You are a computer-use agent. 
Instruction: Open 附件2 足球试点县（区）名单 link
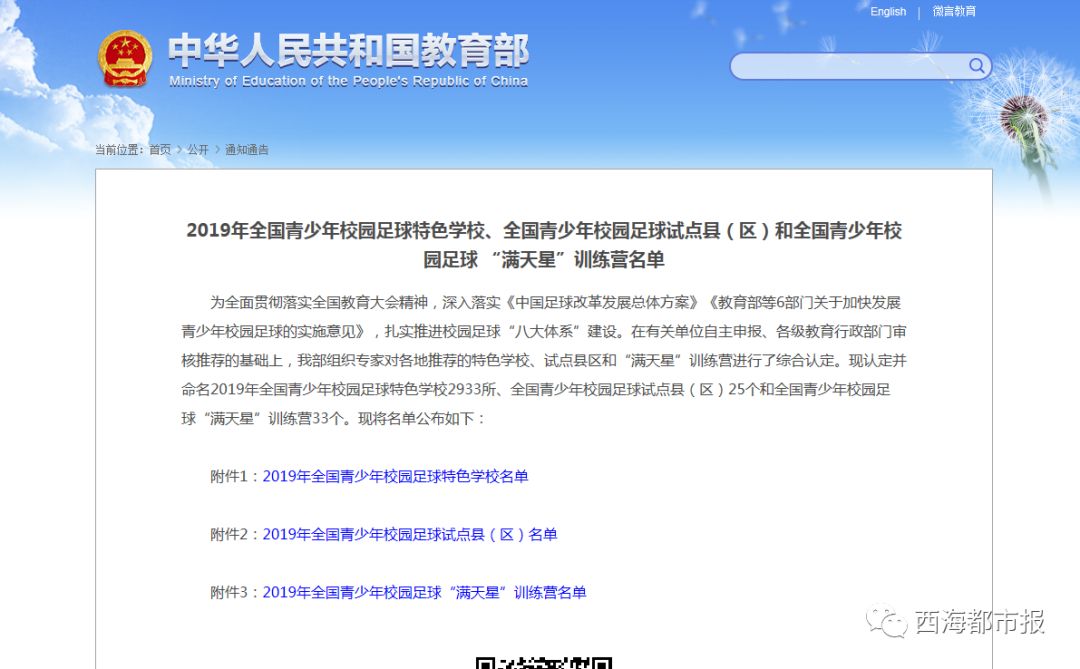coord(410,534)
